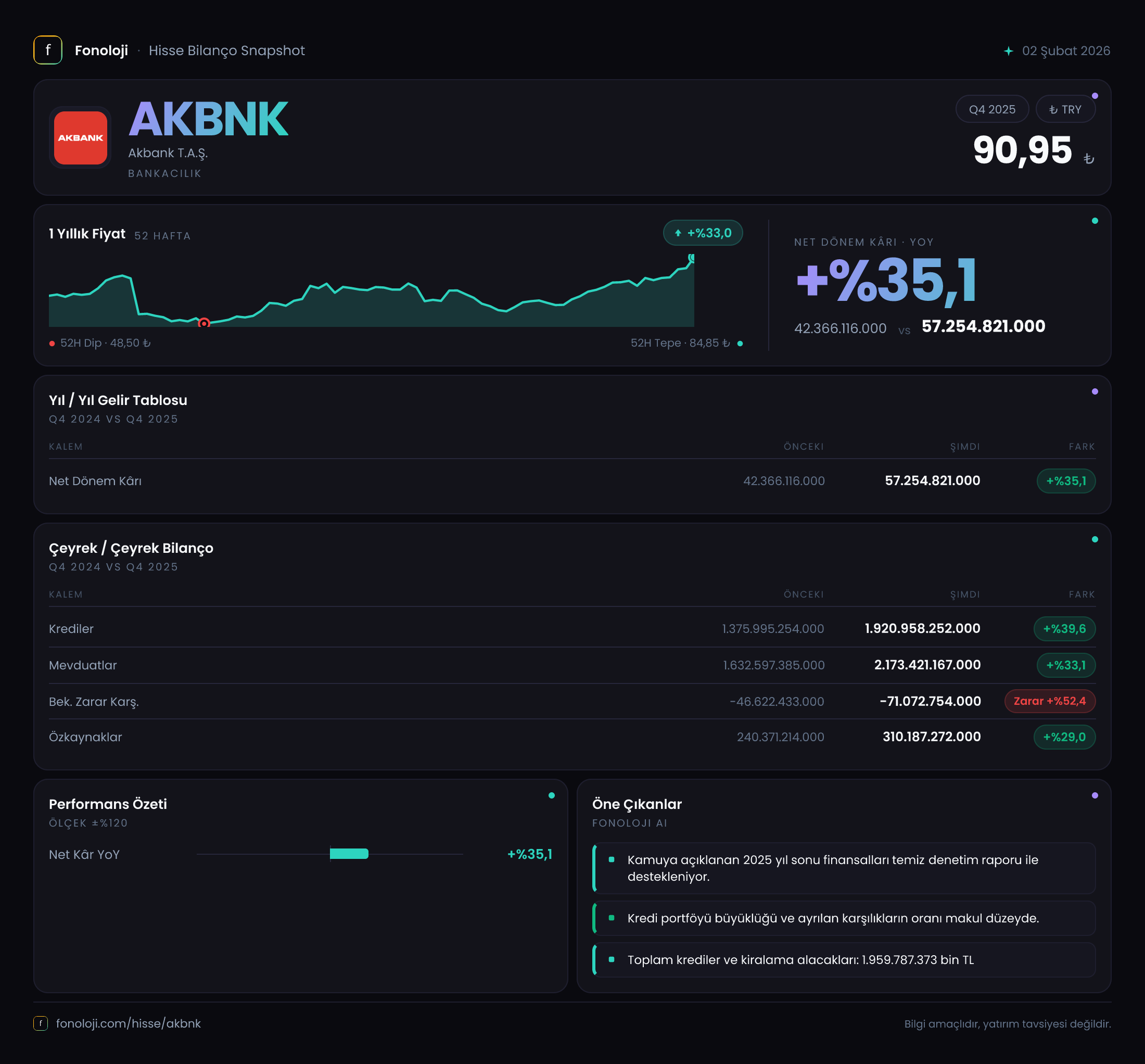
Task: Click the Fonoloji brand name in header
Action: 101,50
